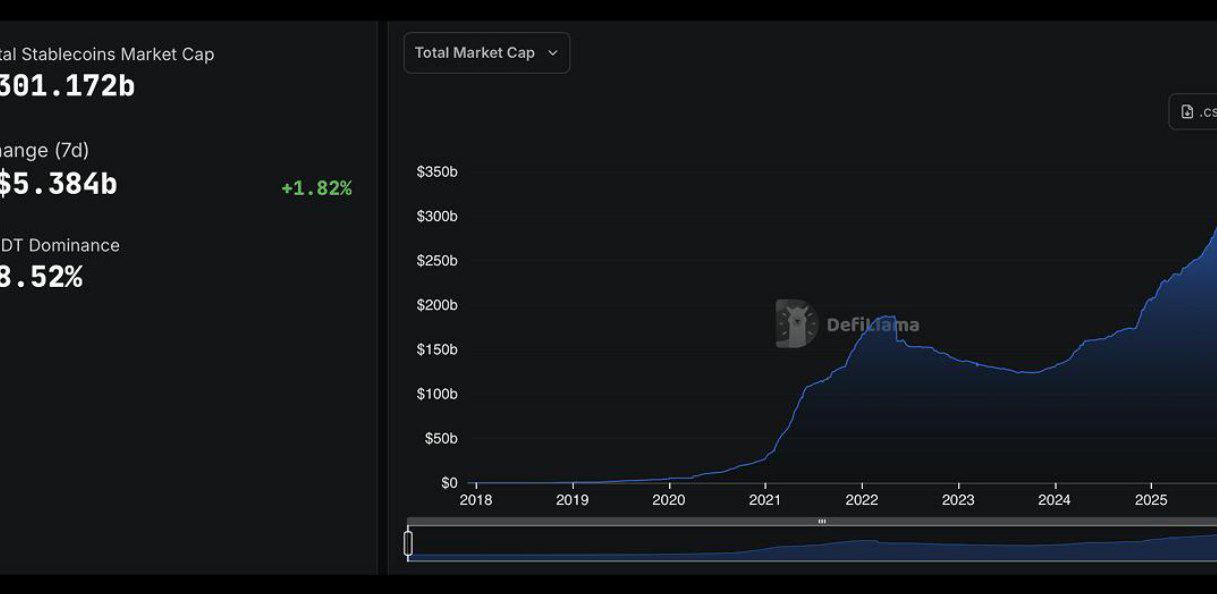Click the 301.172b market cap figure

pyautogui.click(x=67, y=86)
